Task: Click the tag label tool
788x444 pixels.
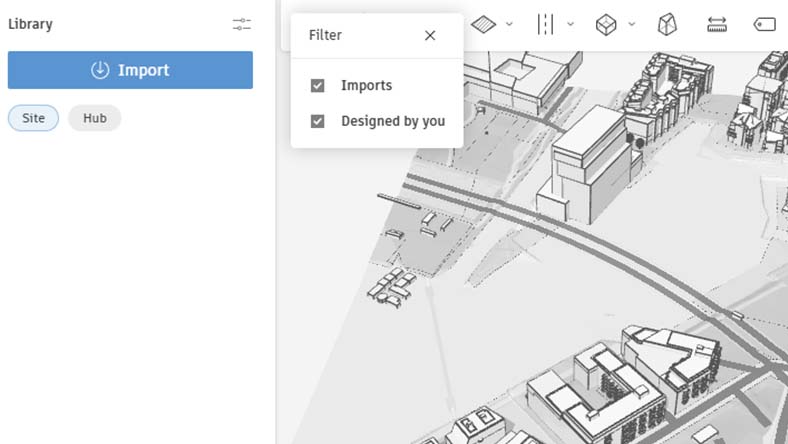Action: click(x=765, y=24)
